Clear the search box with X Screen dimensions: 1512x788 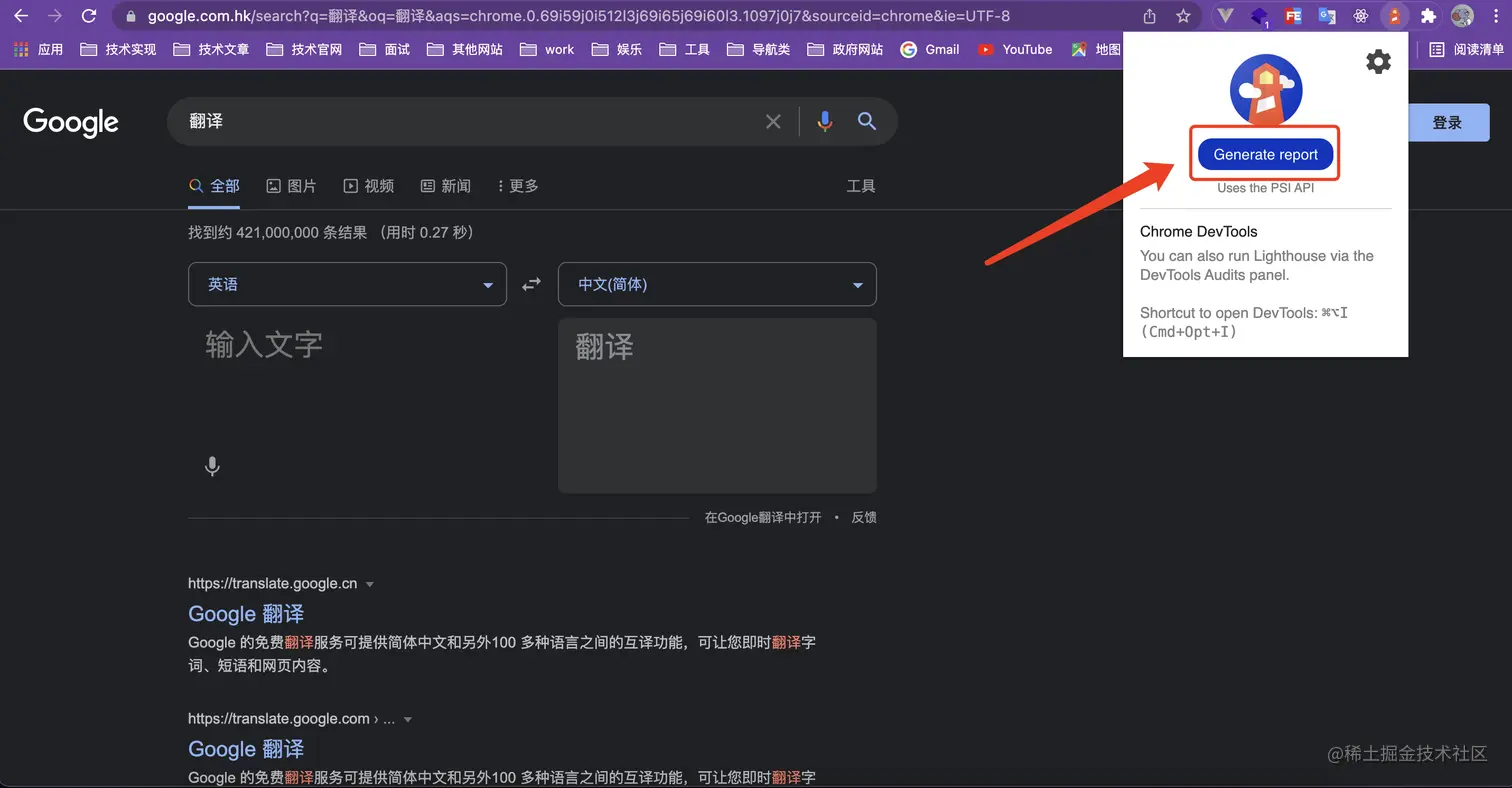tap(773, 121)
